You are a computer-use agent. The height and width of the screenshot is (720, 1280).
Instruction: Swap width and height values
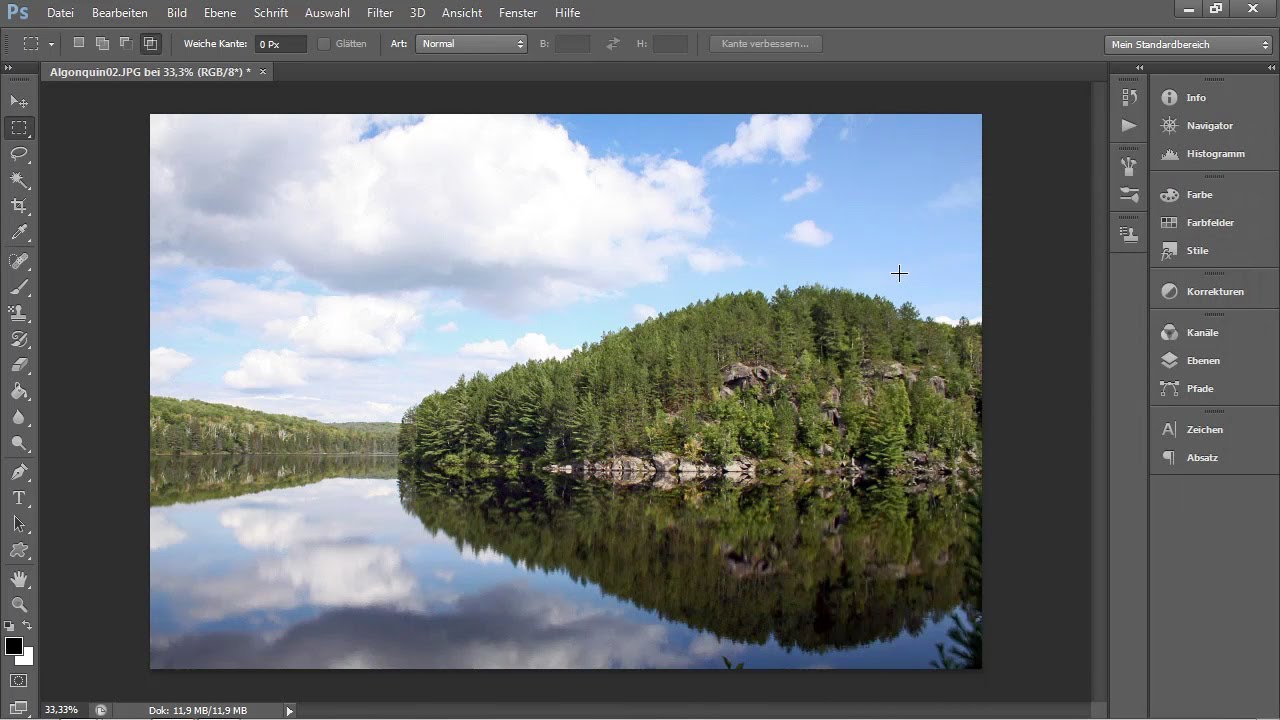613,44
